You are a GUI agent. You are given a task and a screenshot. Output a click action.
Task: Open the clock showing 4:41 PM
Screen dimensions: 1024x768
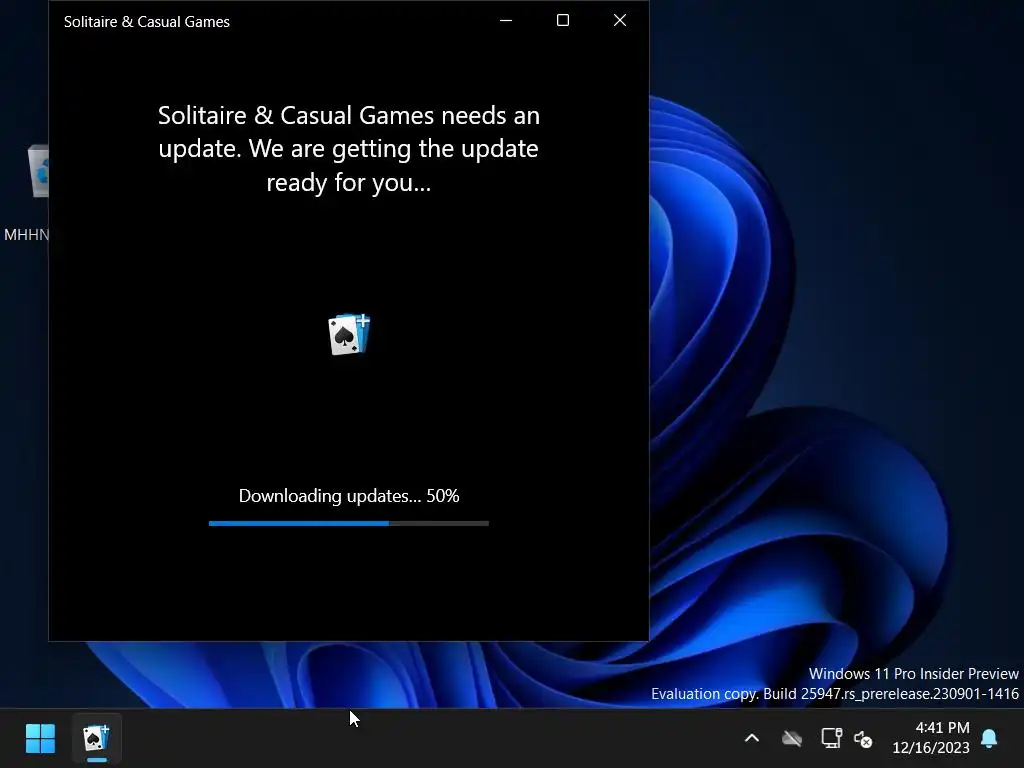[931, 737]
